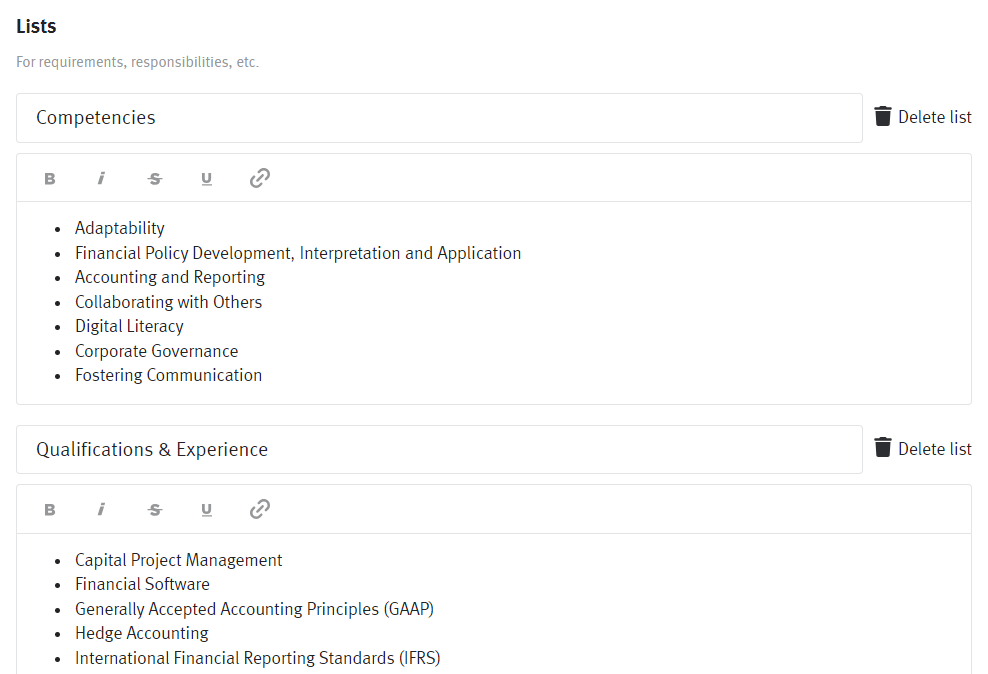Apply italic in Qualifications & Experience toolbar

(101, 510)
